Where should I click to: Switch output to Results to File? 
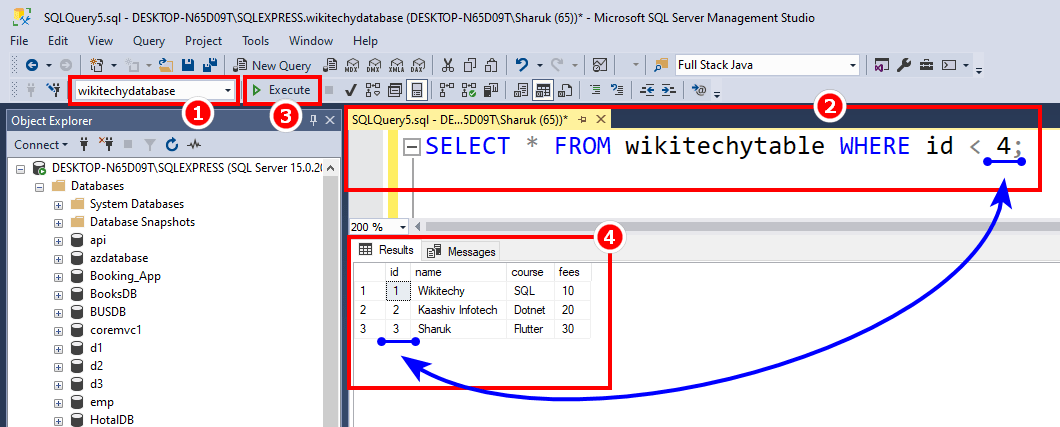tap(566, 90)
